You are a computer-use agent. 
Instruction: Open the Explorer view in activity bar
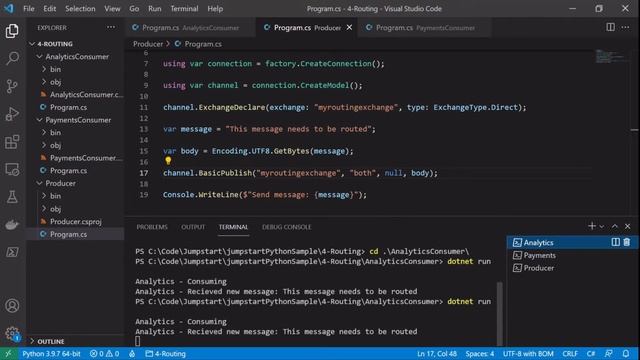(12, 31)
